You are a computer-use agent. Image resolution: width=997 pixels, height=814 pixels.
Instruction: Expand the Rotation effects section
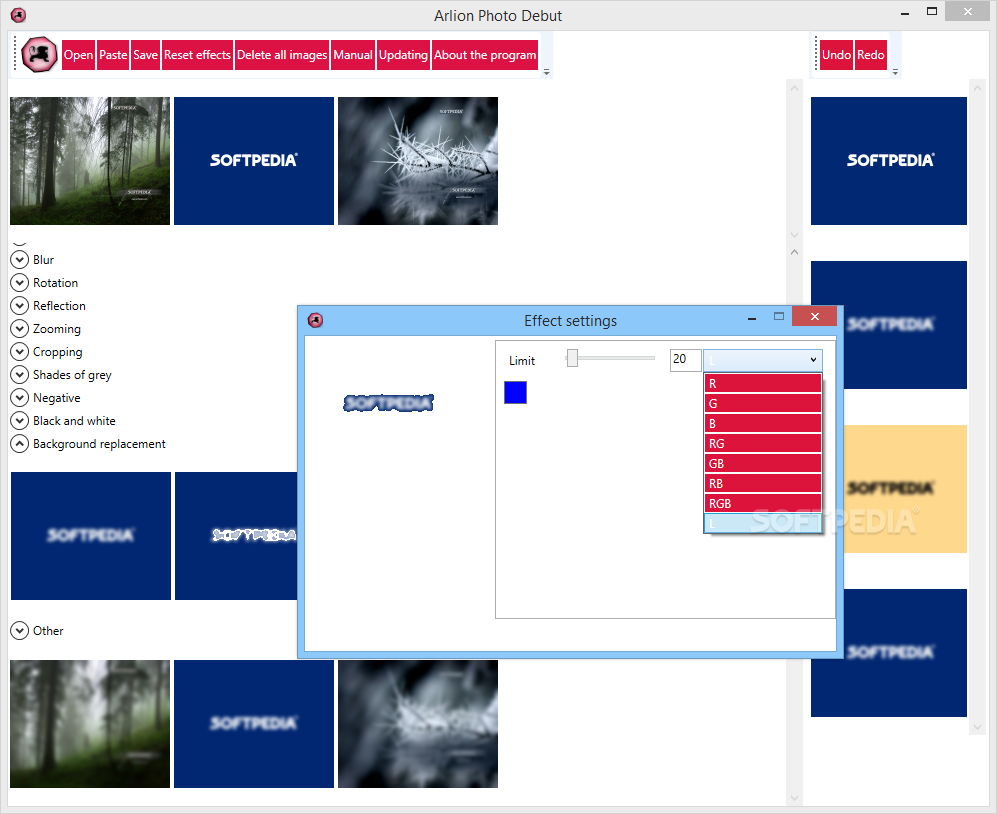click(20, 282)
